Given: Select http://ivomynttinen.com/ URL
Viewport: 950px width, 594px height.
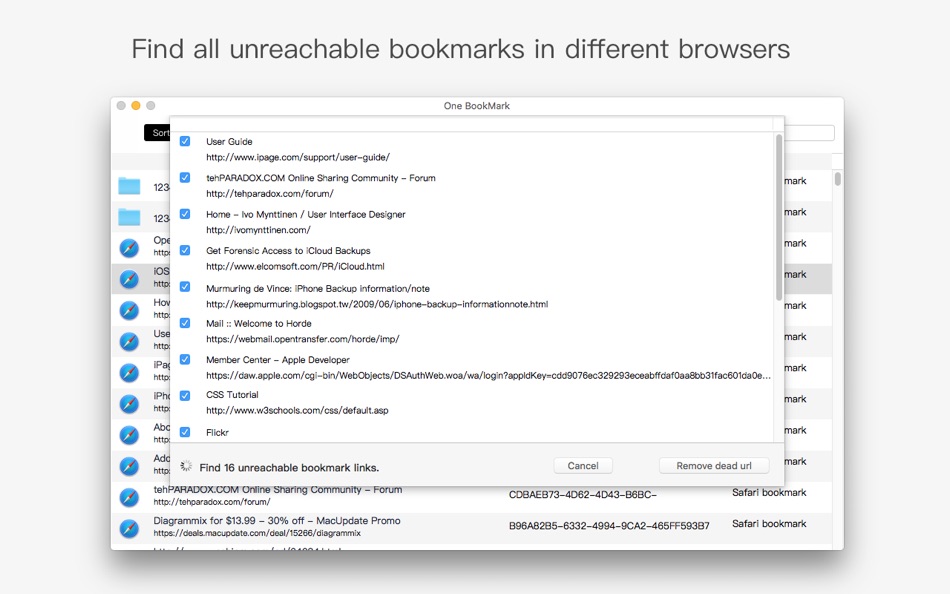Looking at the screenshot, I should [x=258, y=230].
